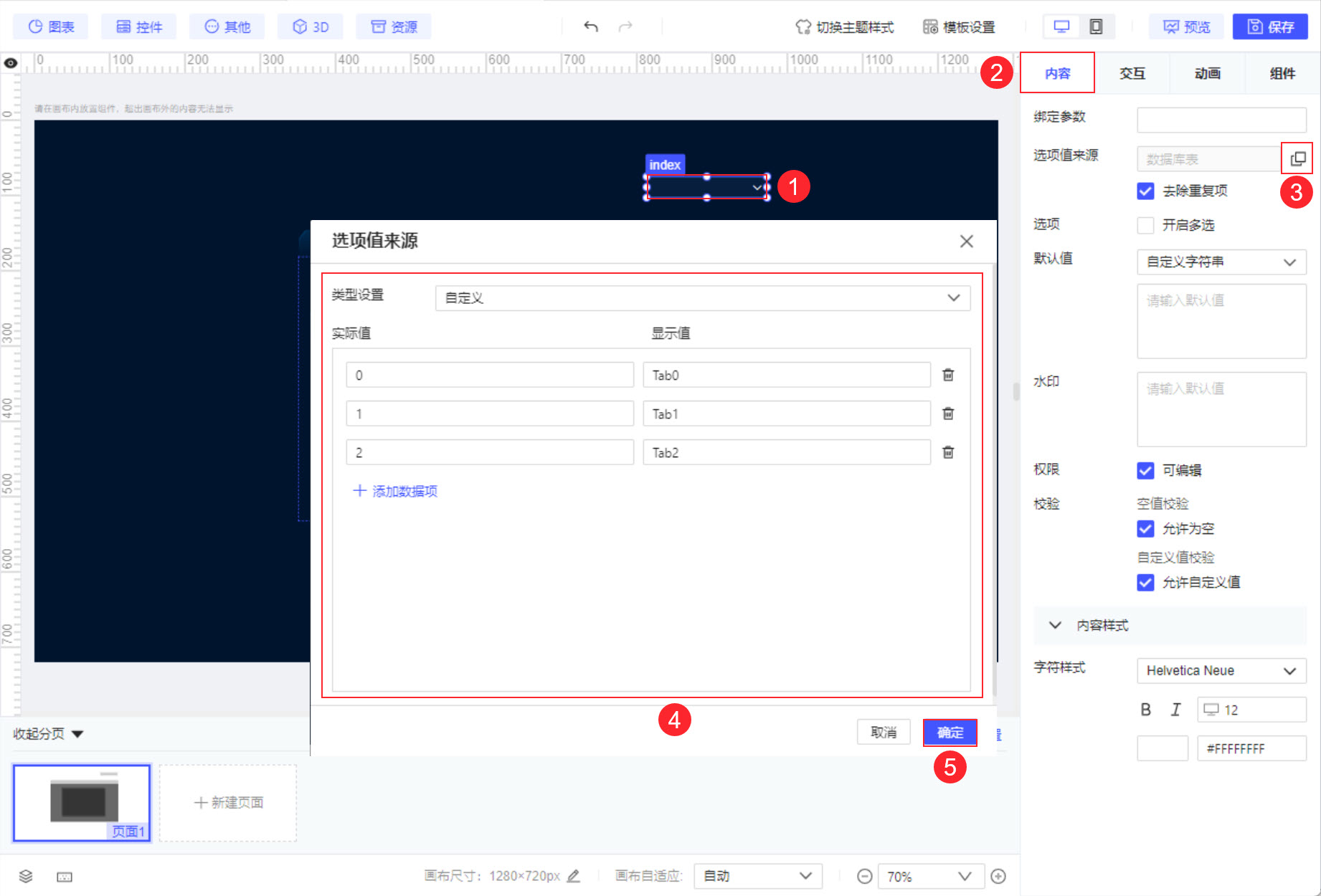Click 新建页面 add page
1321x896 pixels.
(228, 803)
